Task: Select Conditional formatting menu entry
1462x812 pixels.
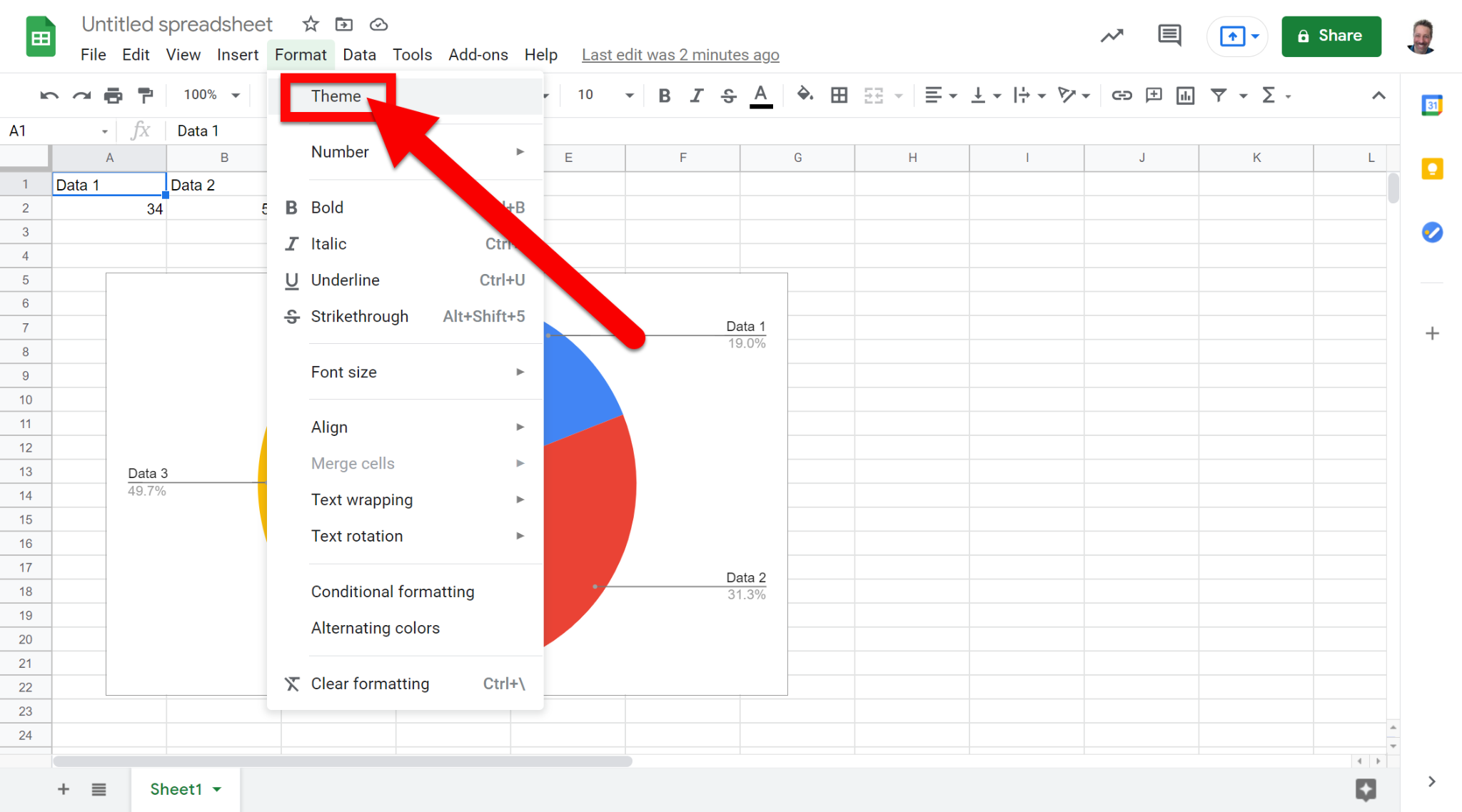Action: tap(393, 592)
